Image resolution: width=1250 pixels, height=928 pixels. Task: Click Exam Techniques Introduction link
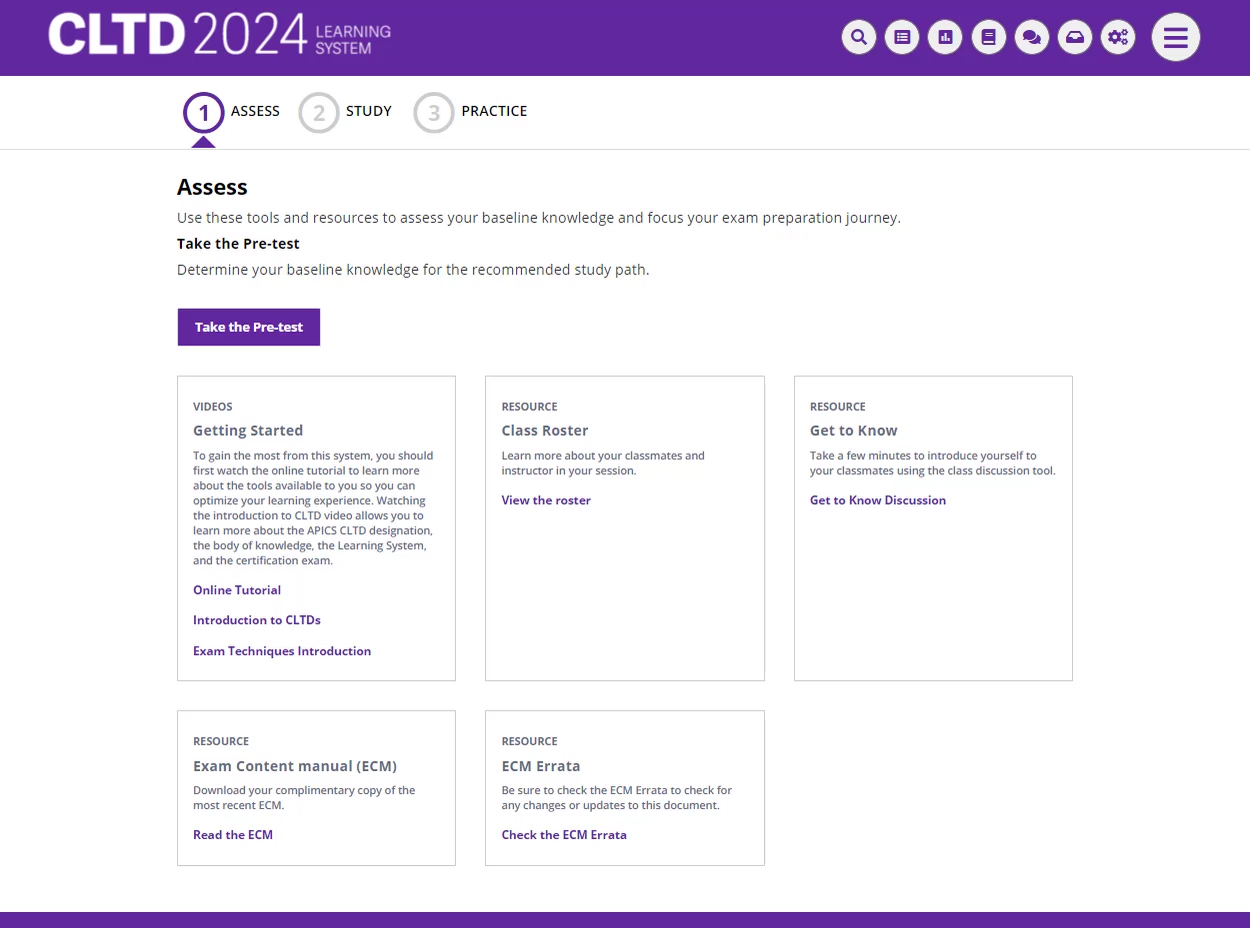click(x=282, y=651)
